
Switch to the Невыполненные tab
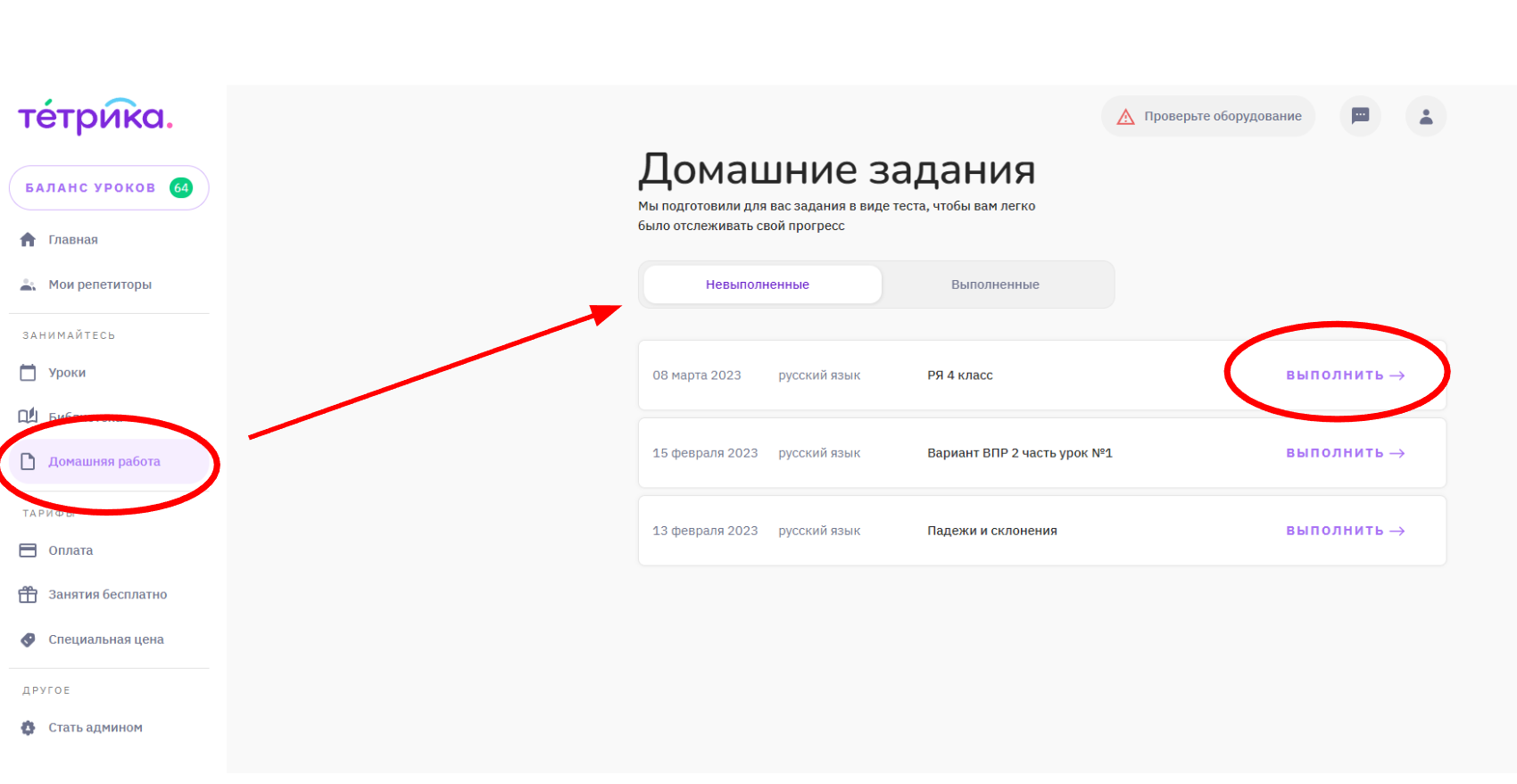(x=762, y=285)
